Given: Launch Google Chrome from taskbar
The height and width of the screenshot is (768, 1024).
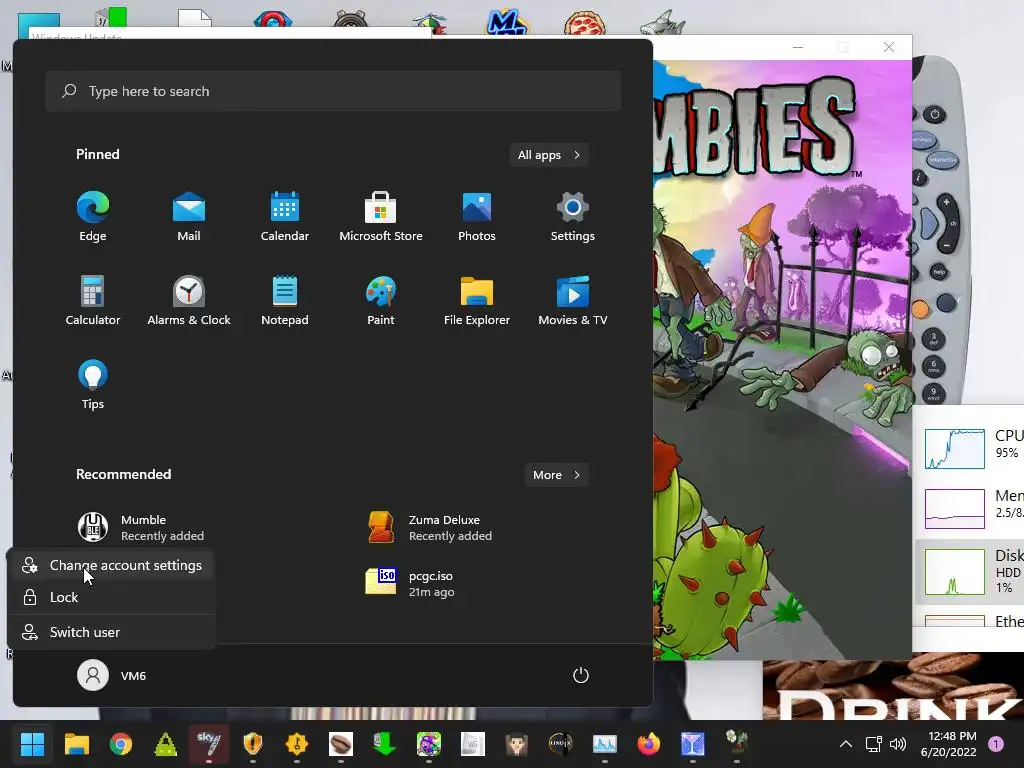Looking at the screenshot, I should click(121, 743).
